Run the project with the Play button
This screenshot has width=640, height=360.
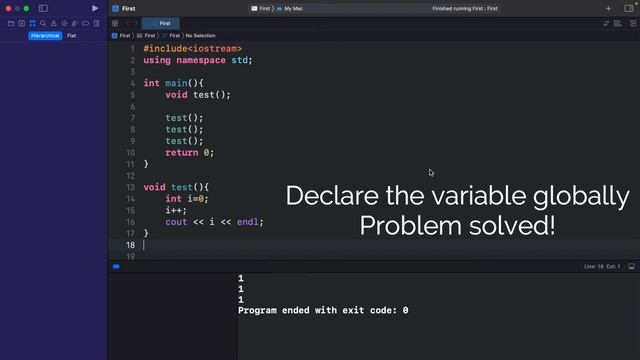(95, 8)
